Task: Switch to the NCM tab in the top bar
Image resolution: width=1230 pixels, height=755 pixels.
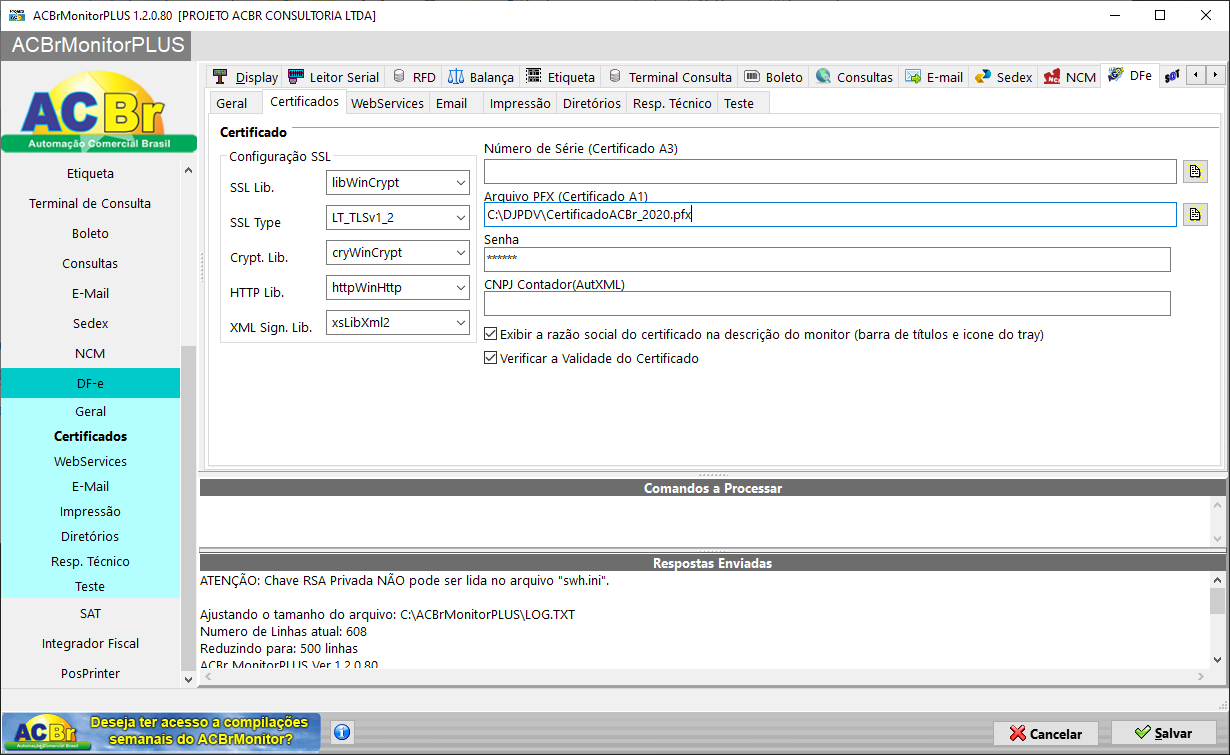Action: pyautogui.click(x=1069, y=77)
